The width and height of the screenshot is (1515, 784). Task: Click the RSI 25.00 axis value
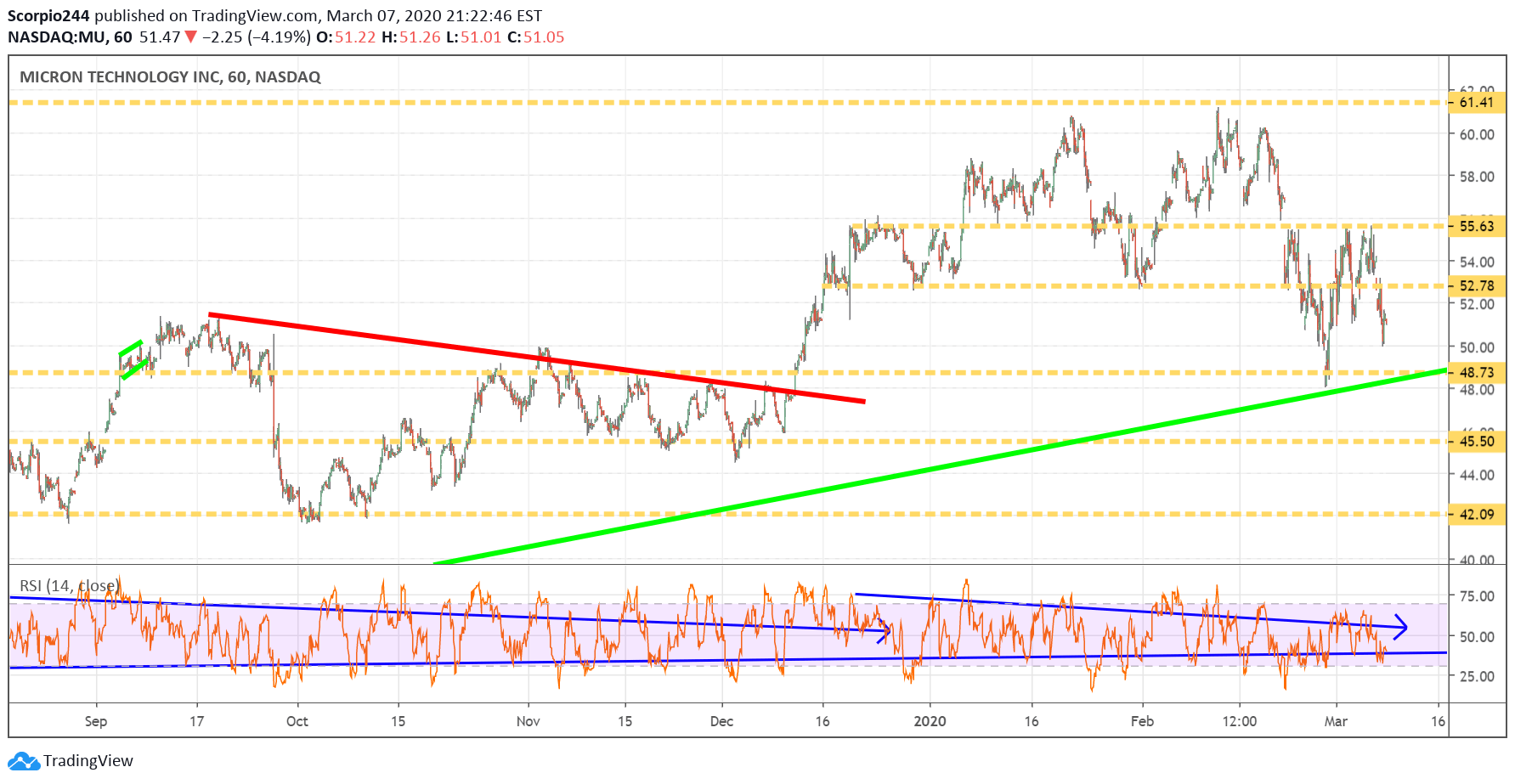[x=1477, y=676]
